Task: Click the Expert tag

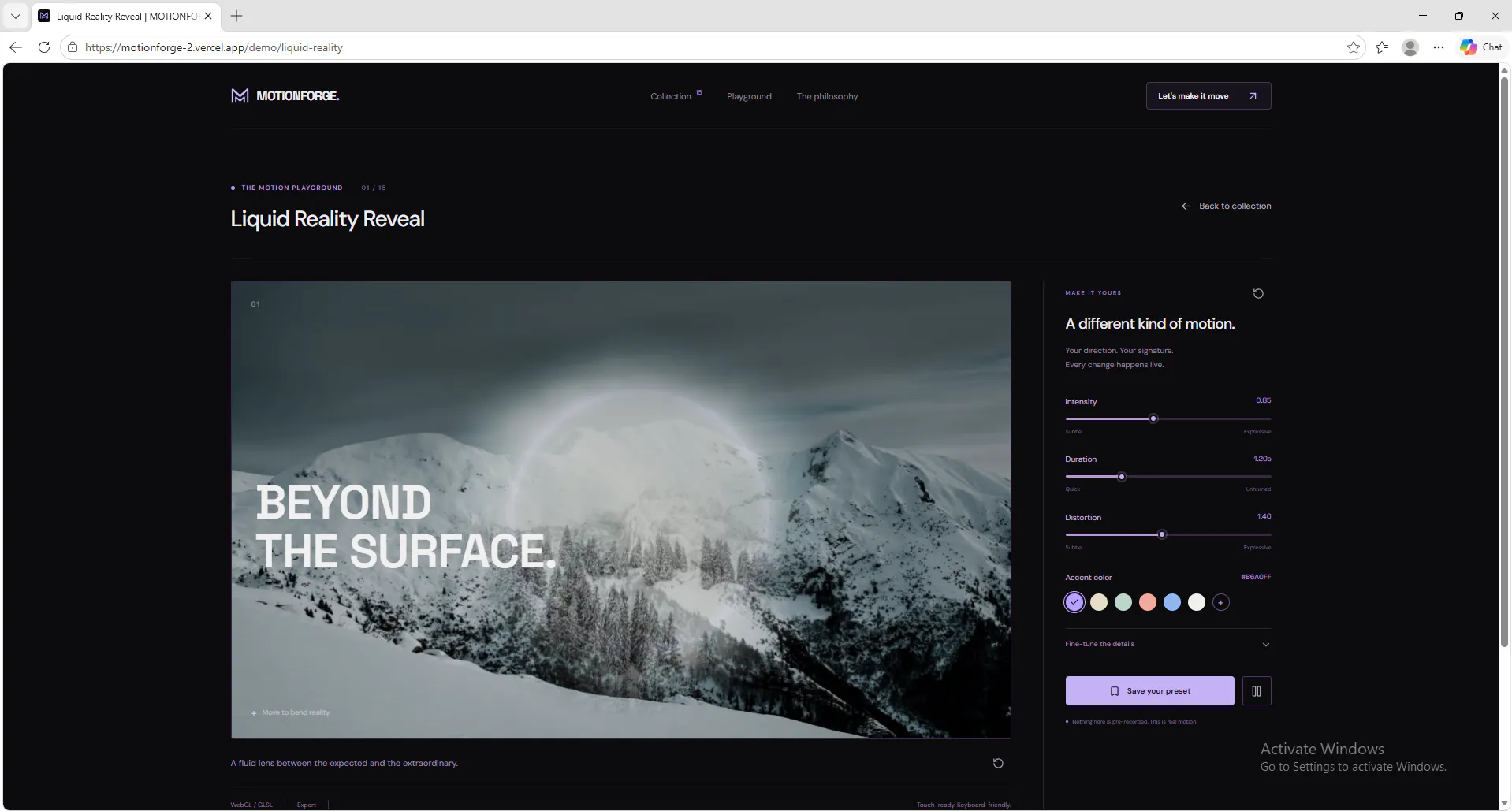Action: point(307,805)
